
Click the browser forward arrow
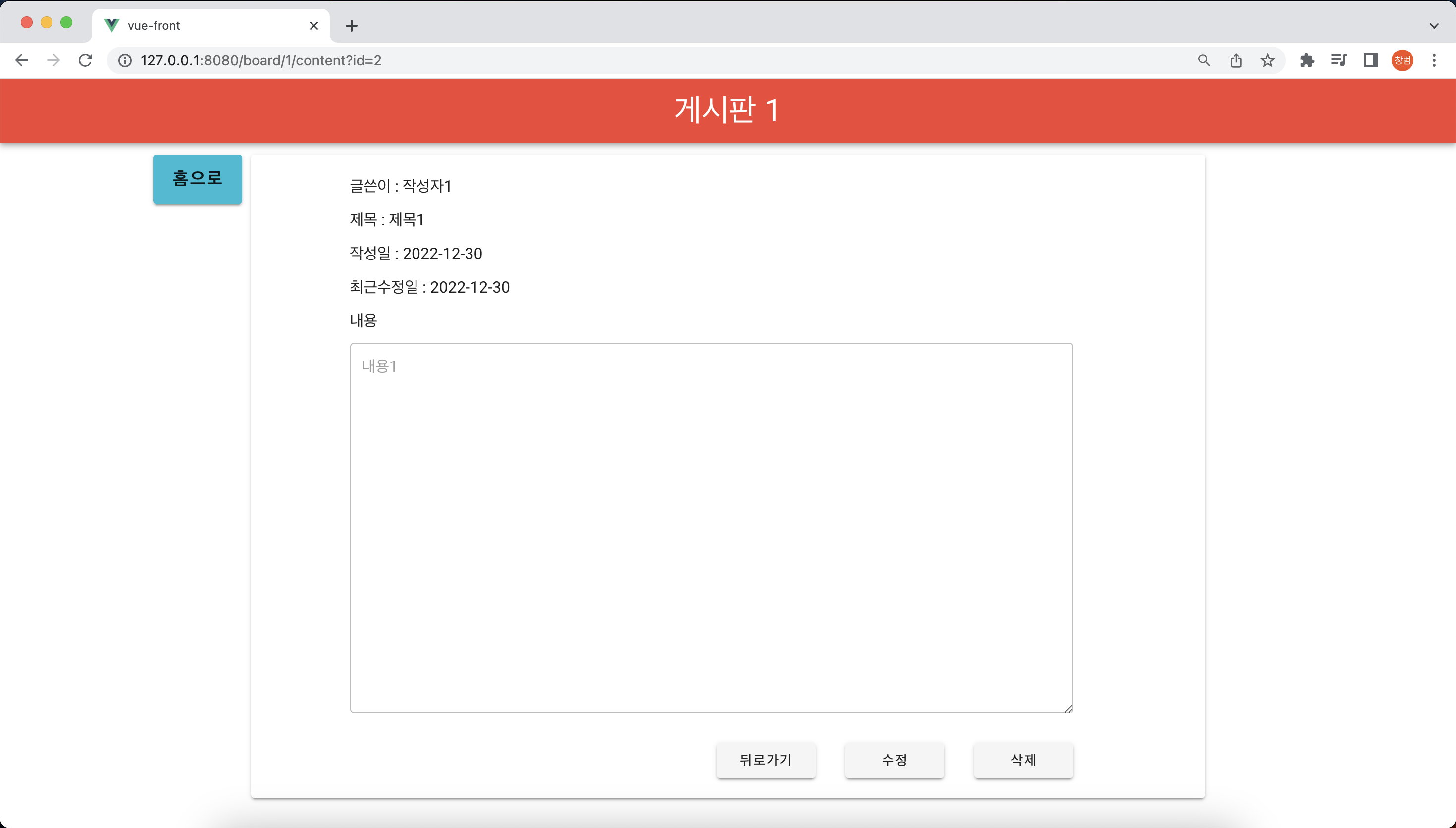53,60
